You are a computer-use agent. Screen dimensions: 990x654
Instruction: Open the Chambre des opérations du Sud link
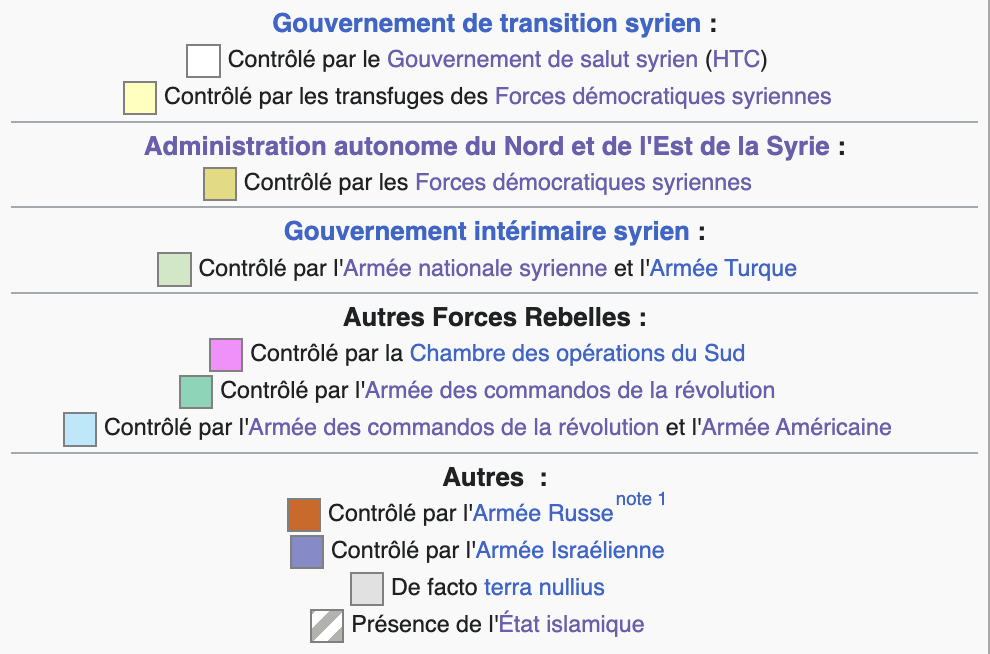click(577, 353)
